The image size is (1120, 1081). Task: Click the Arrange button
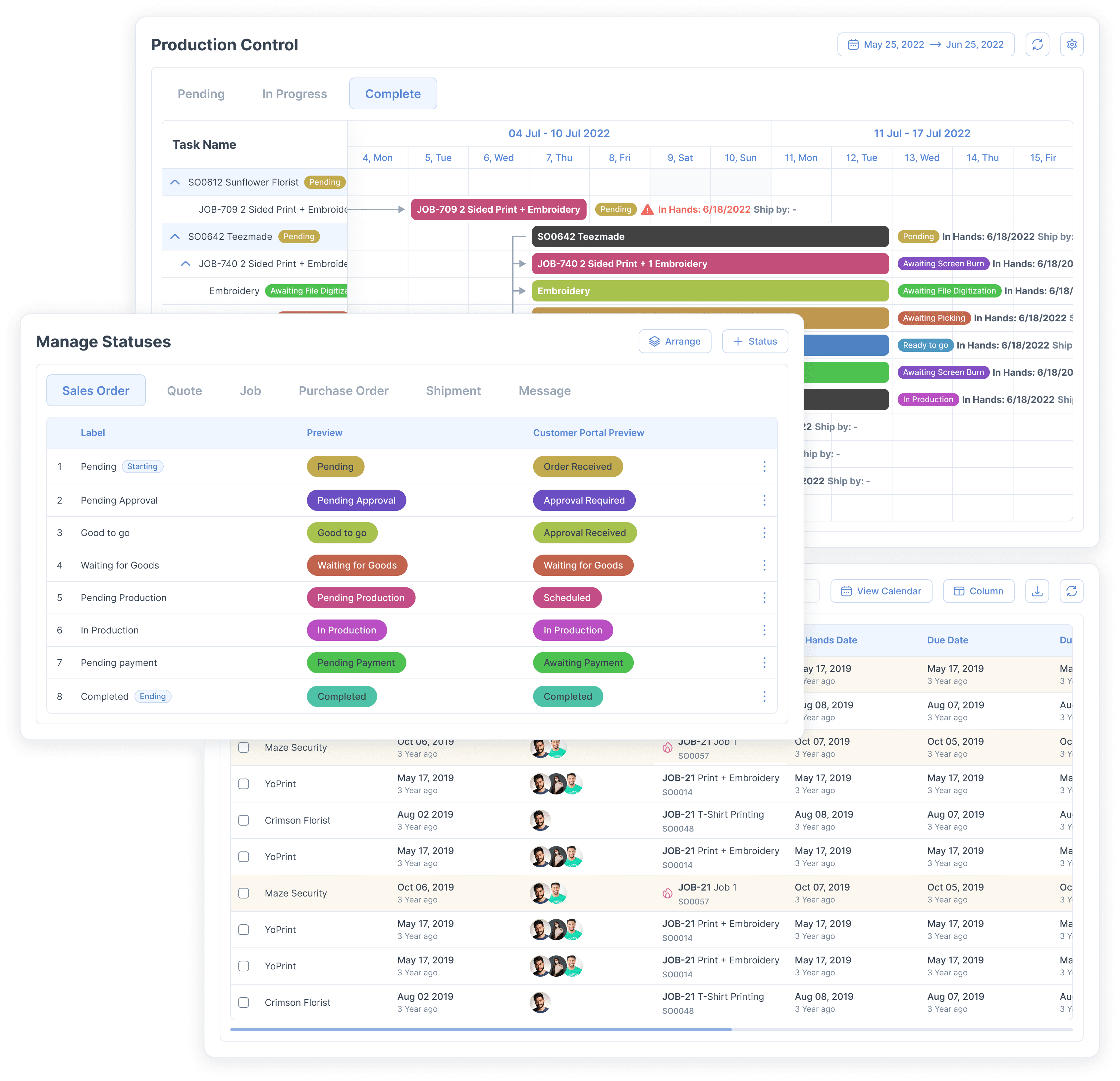pos(675,341)
